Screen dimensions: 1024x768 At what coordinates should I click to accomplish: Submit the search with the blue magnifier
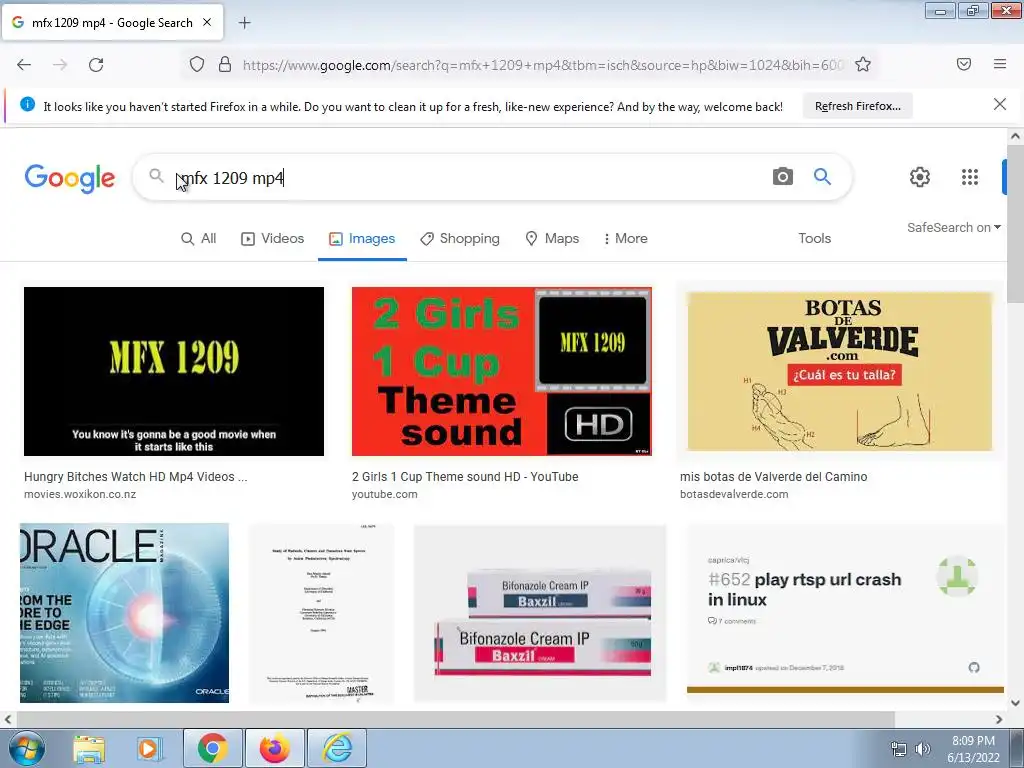click(822, 176)
